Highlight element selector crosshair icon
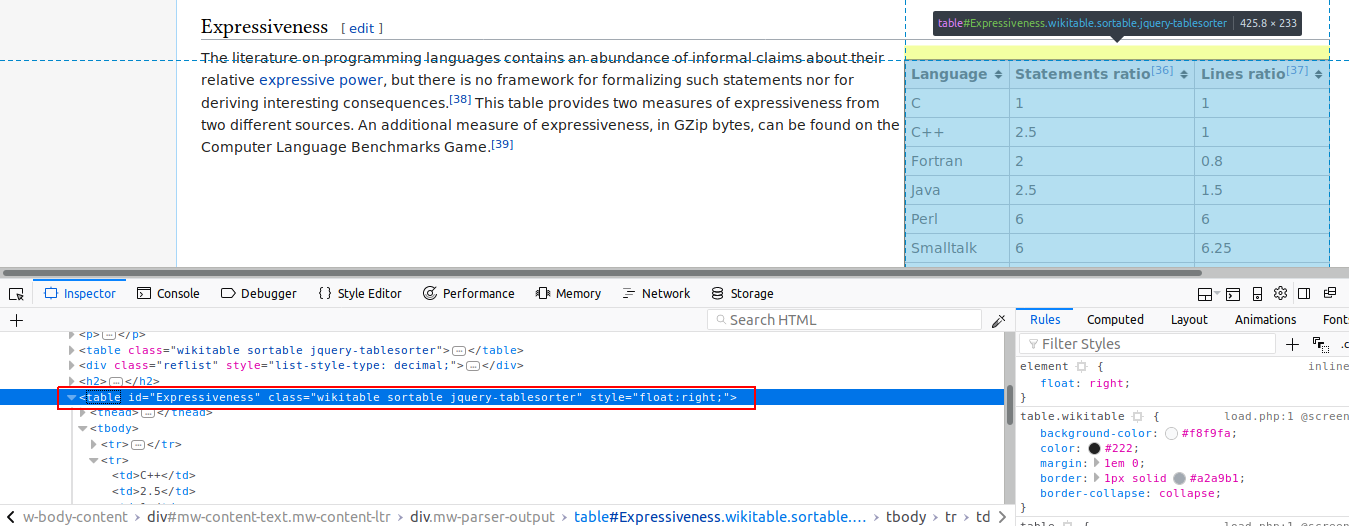The height and width of the screenshot is (526, 1349). [x=1081, y=367]
